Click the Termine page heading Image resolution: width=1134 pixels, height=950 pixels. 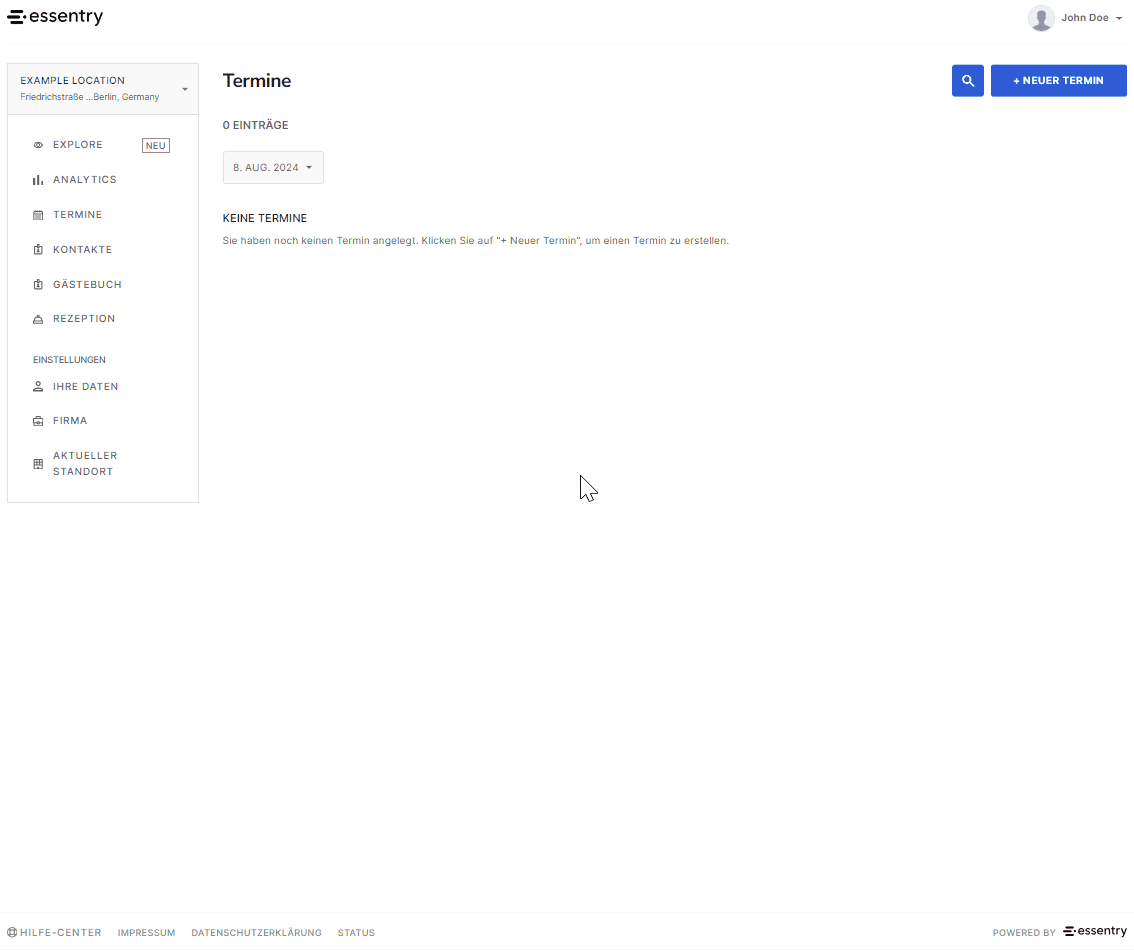pyautogui.click(x=257, y=80)
